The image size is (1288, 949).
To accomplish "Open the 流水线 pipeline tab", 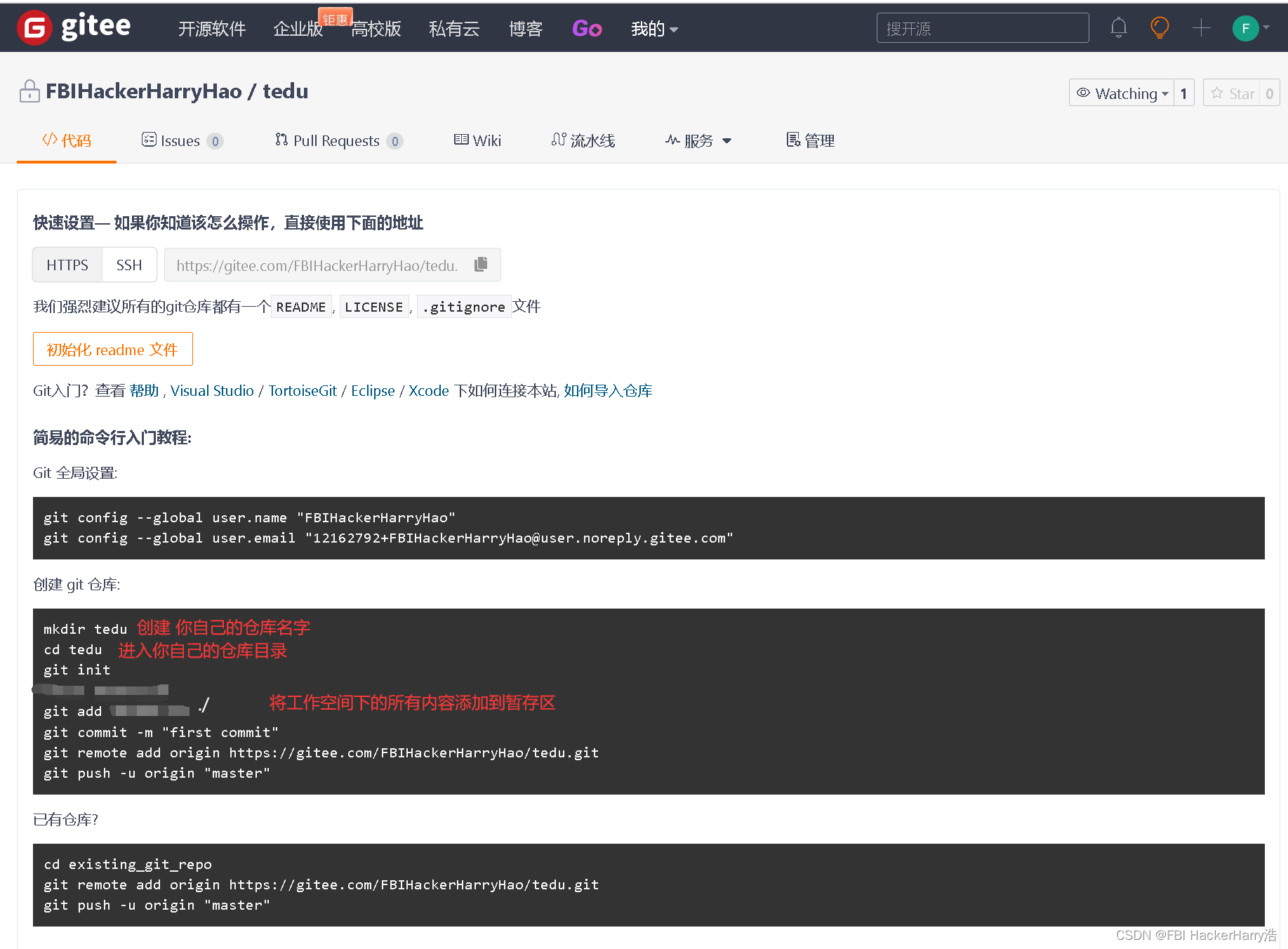I will click(x=583, y=140).
